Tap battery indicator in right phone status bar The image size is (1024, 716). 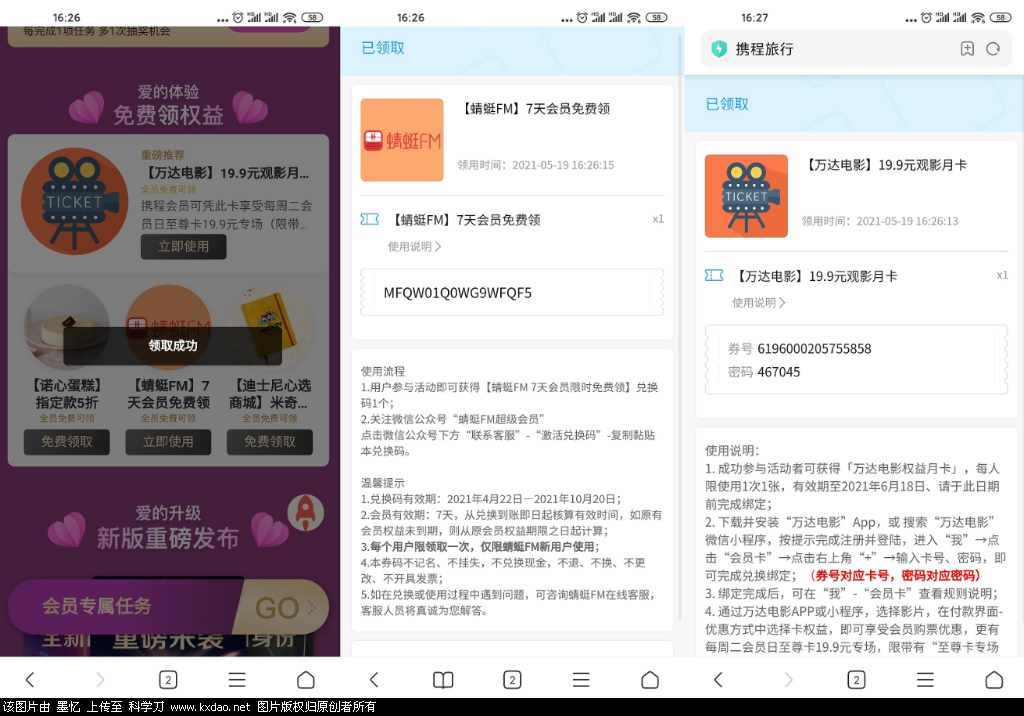1000,18
